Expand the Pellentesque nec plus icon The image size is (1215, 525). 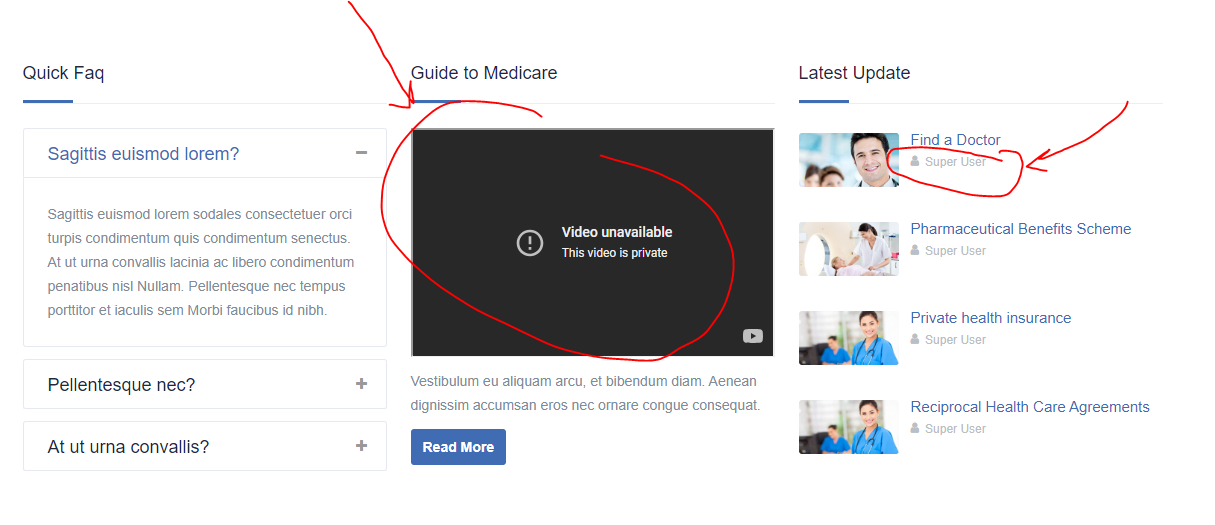pos(361,384)
